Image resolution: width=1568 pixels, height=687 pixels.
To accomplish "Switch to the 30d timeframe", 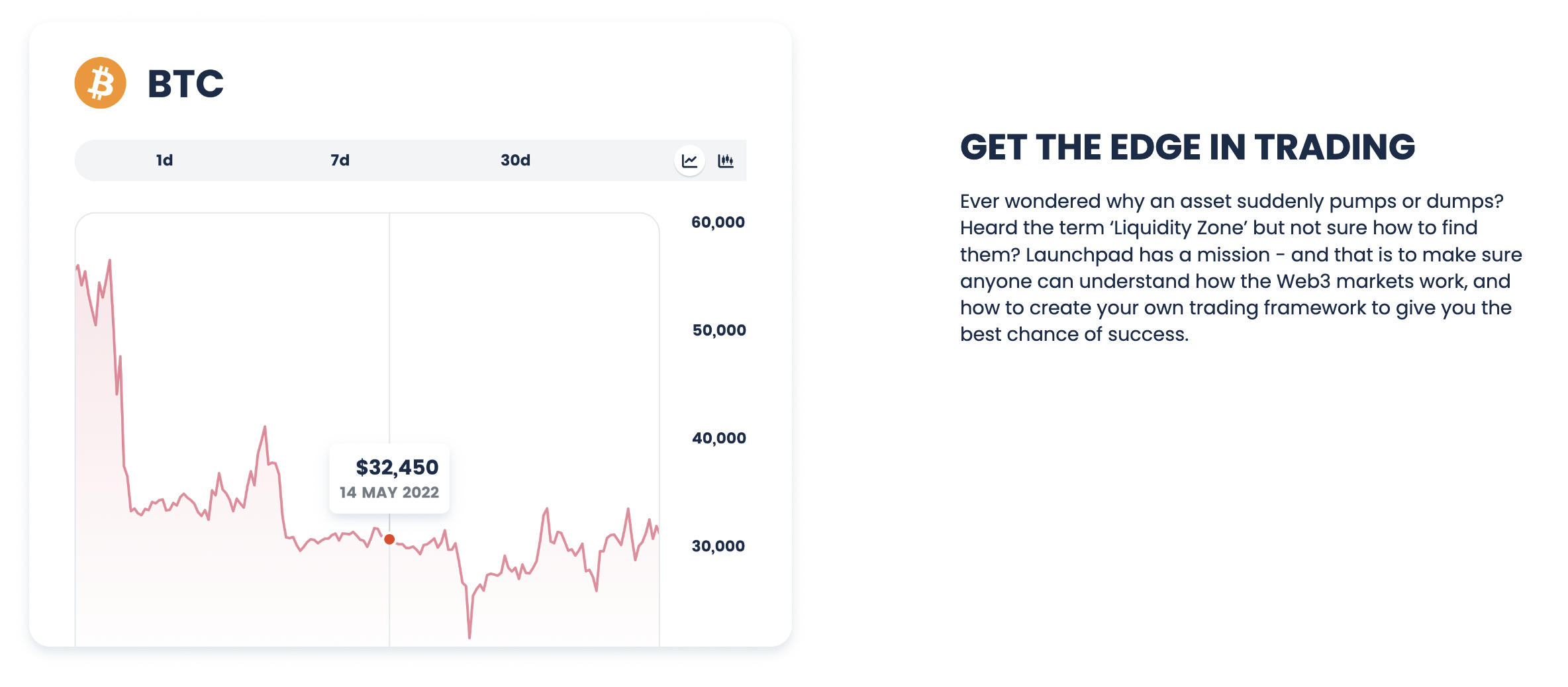I will point(515,160).
